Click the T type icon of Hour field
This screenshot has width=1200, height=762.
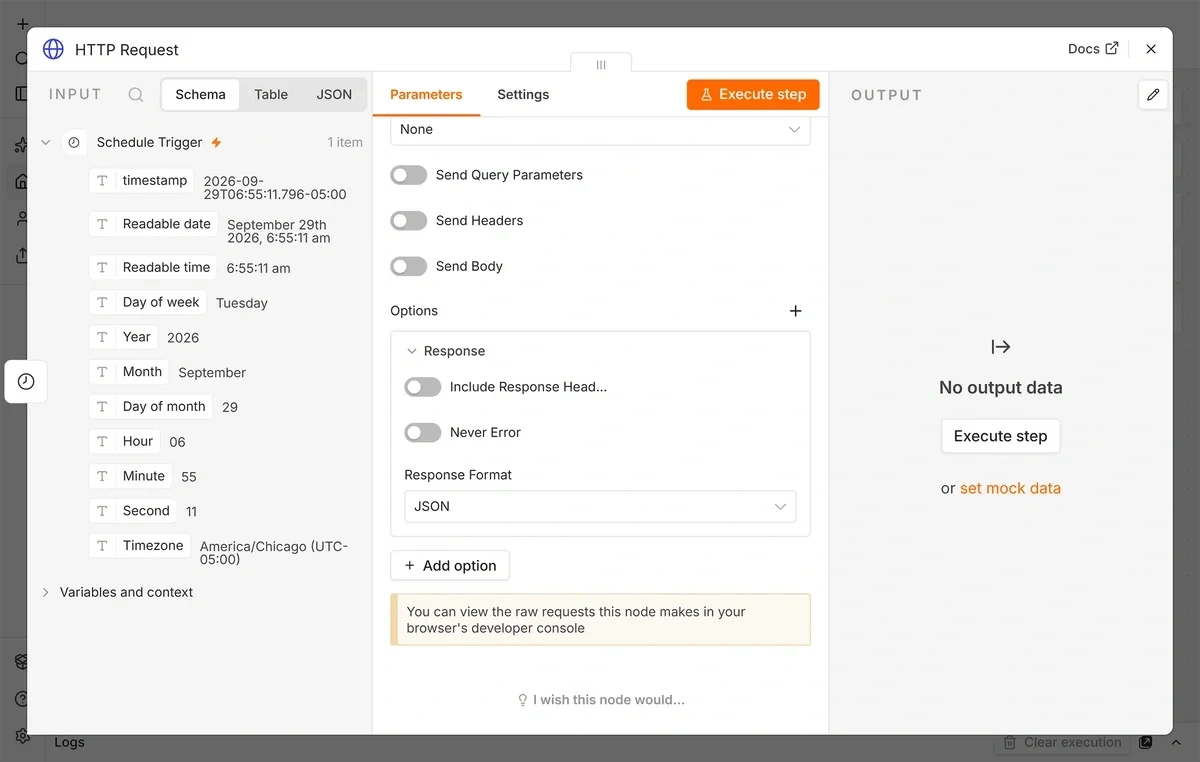pos(102,441)
